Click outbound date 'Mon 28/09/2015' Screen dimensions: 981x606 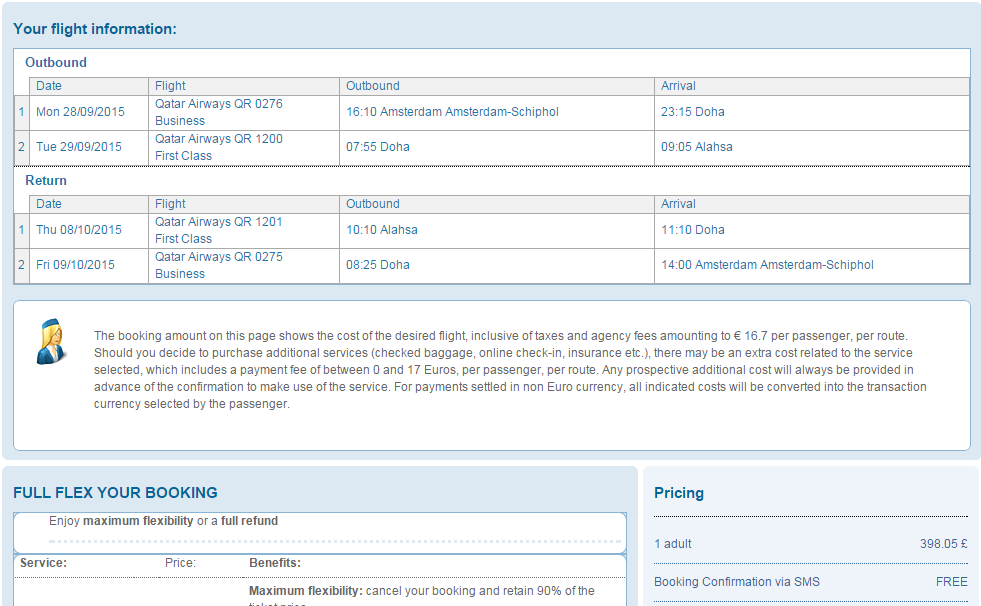[x=80, y=112]
